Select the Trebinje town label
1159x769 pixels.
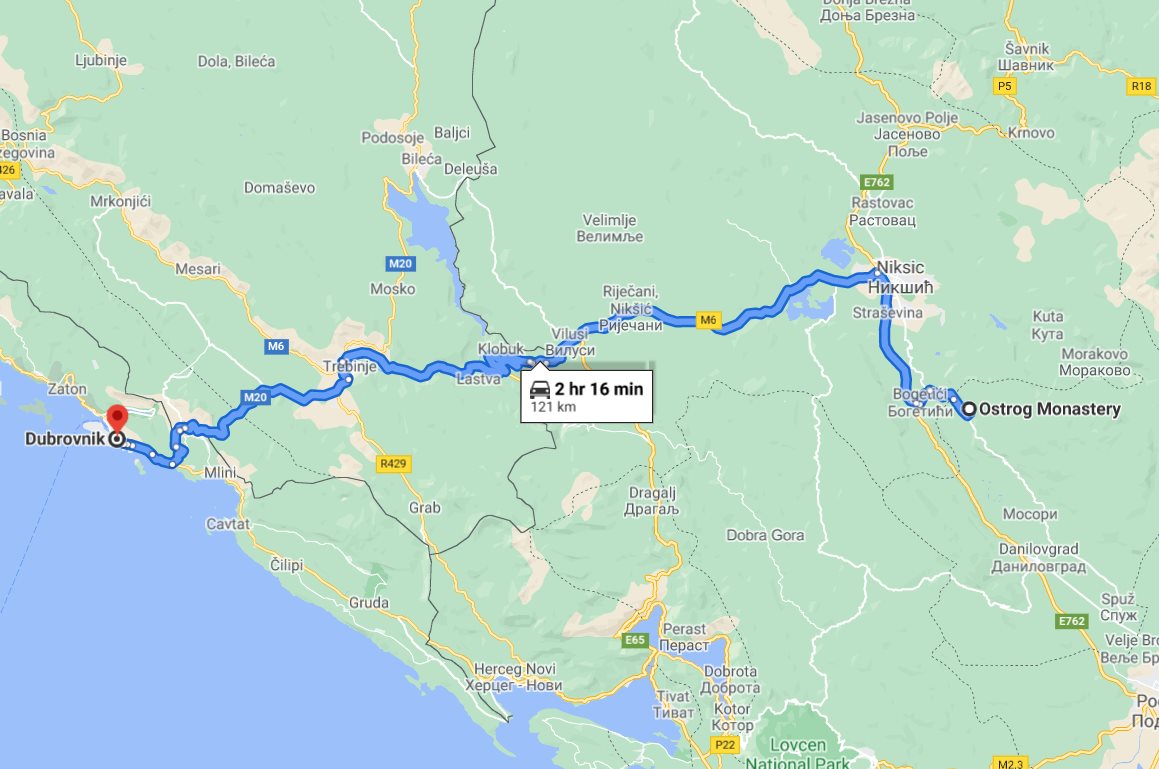coord(350,366)
